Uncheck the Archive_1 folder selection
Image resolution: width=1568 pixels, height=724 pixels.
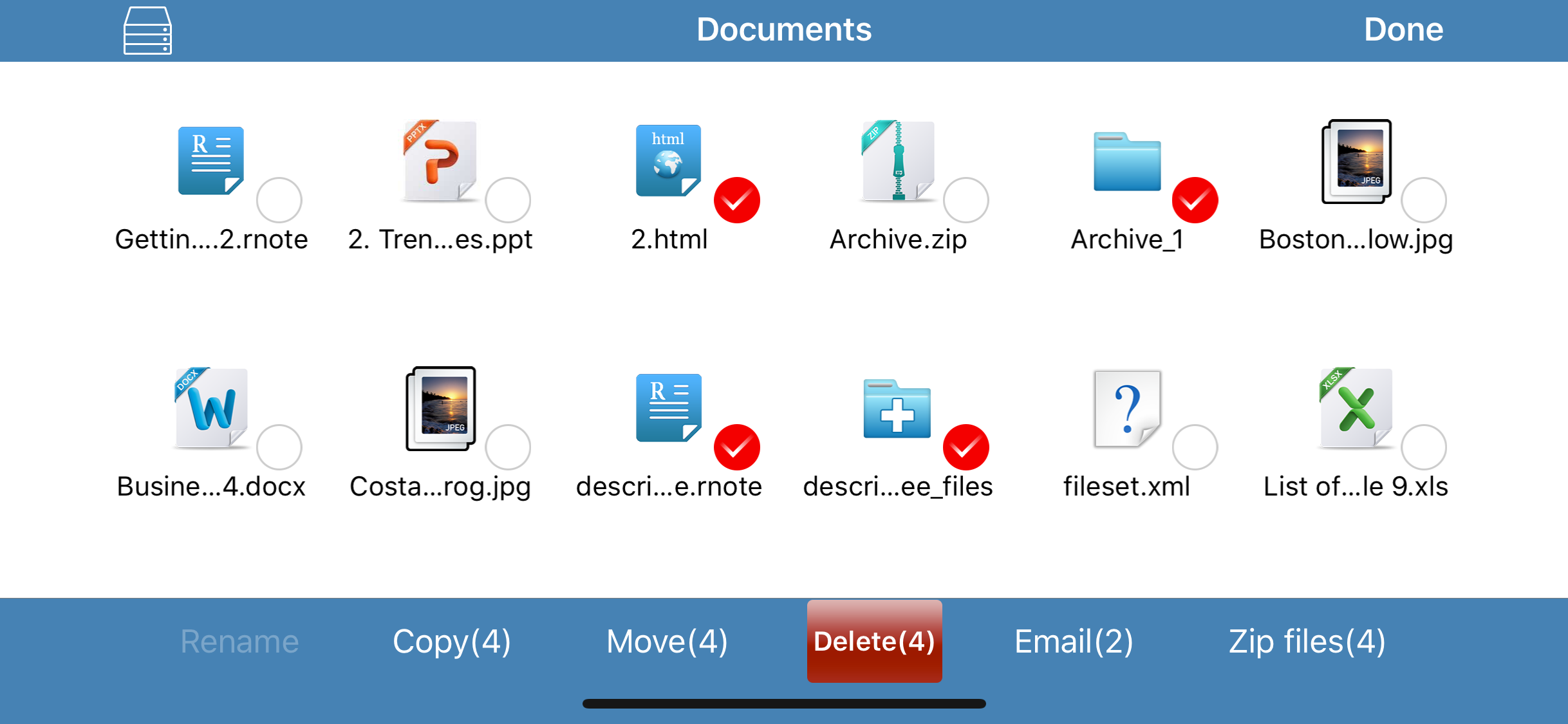[x=1195, y=200]
